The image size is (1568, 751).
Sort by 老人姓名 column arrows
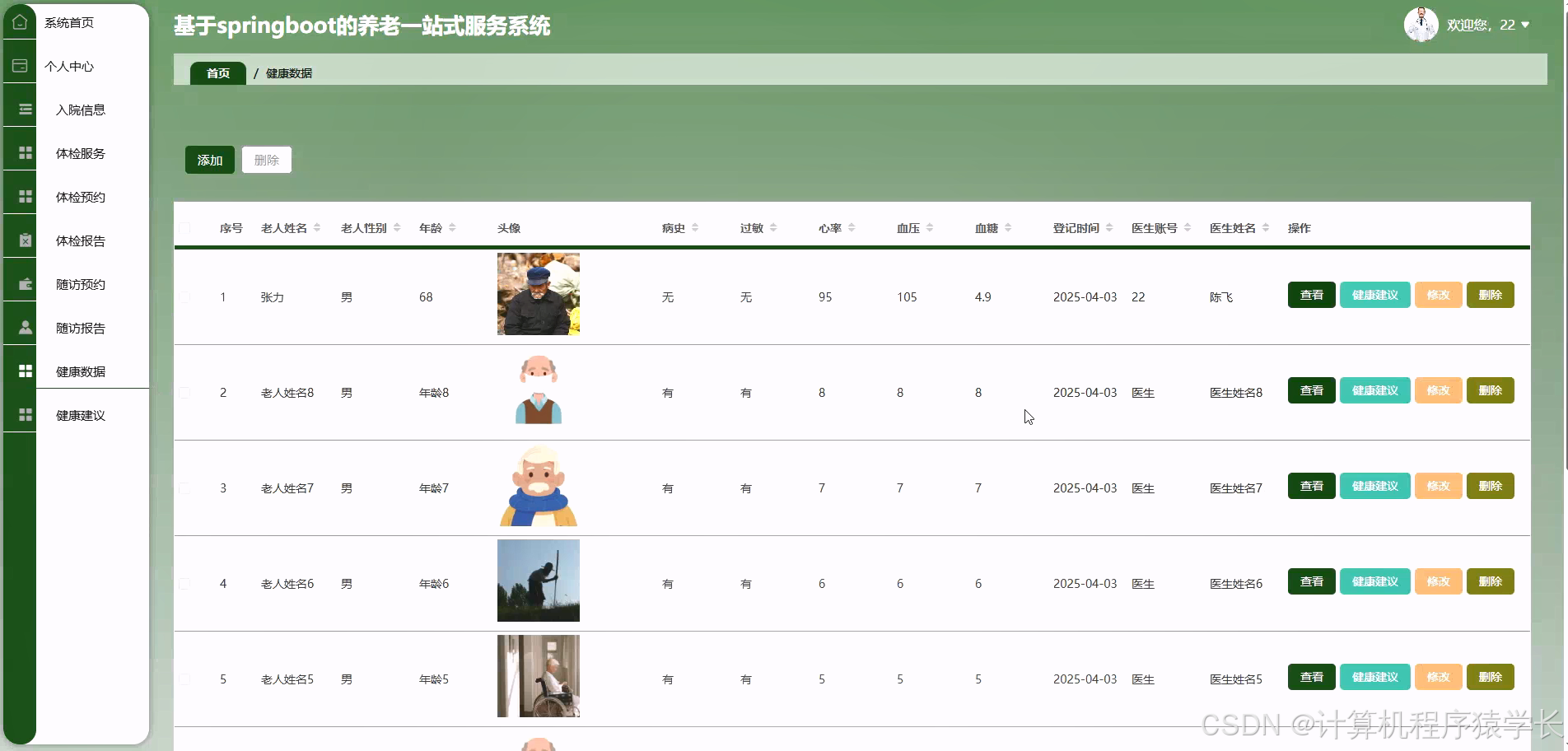pyautogui.click(x=317, y=228)
